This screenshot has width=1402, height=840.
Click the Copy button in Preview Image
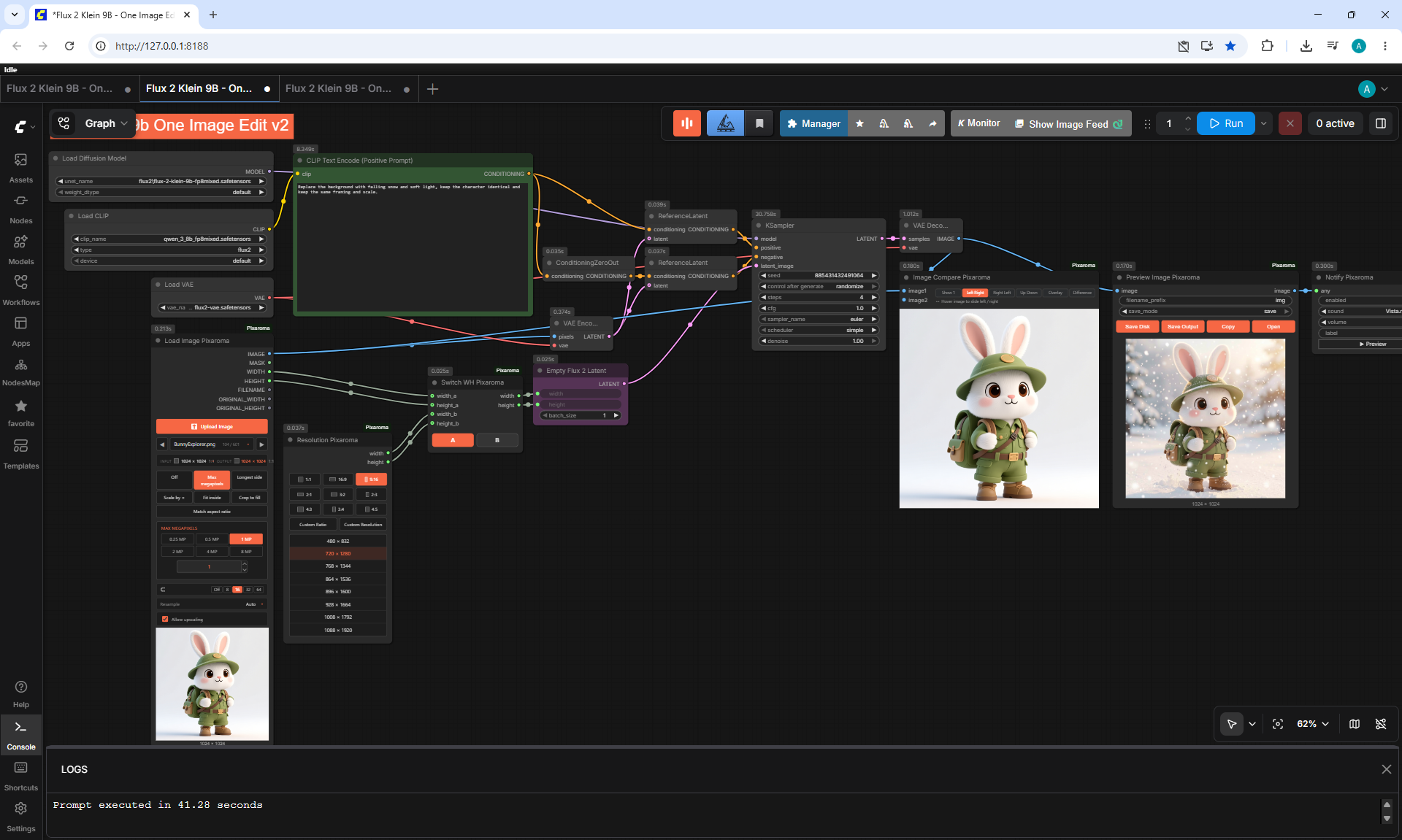(1228, 326)
